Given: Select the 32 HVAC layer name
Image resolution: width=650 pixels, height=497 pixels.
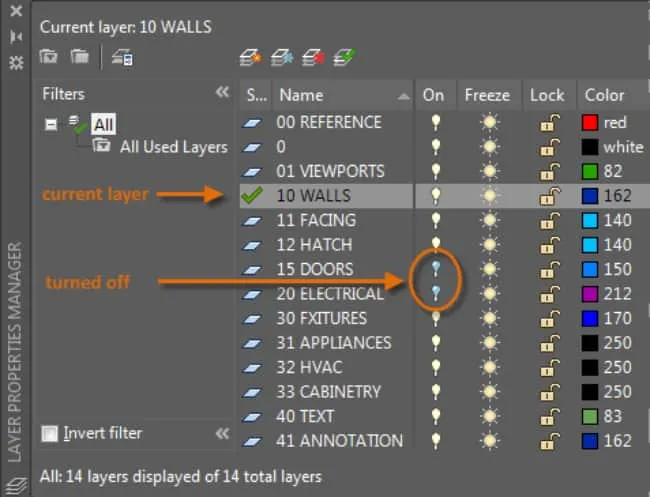Looking at the screenshot, I should pos(309,367).
